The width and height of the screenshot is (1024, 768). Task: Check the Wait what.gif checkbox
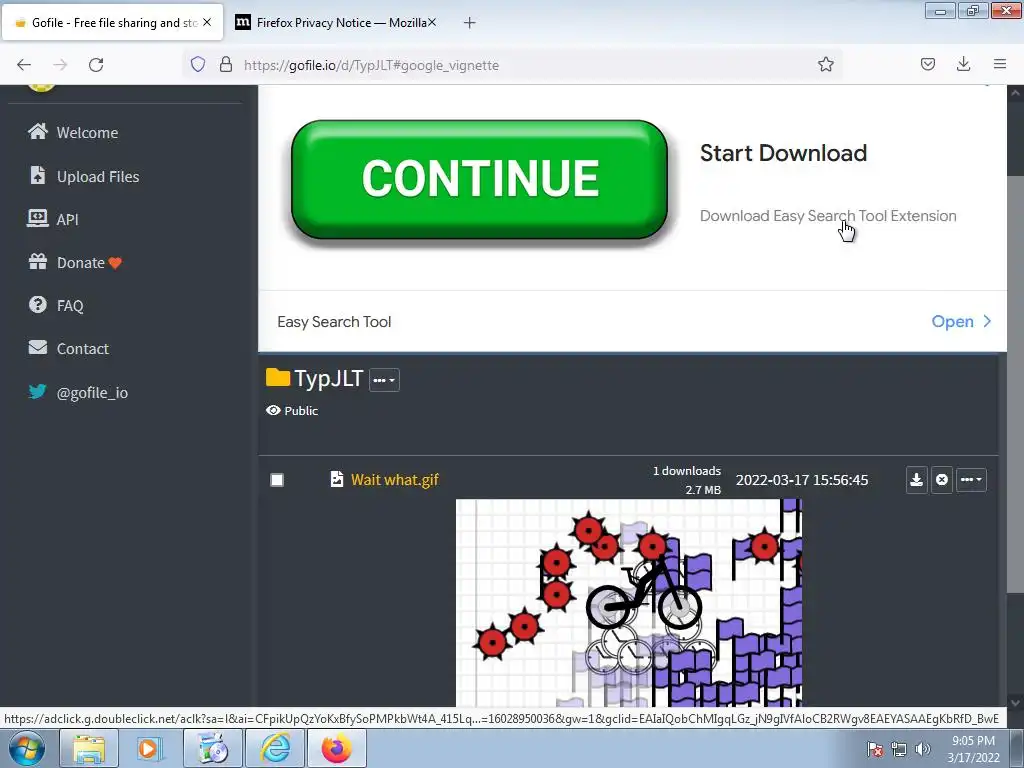pos(277,480)
